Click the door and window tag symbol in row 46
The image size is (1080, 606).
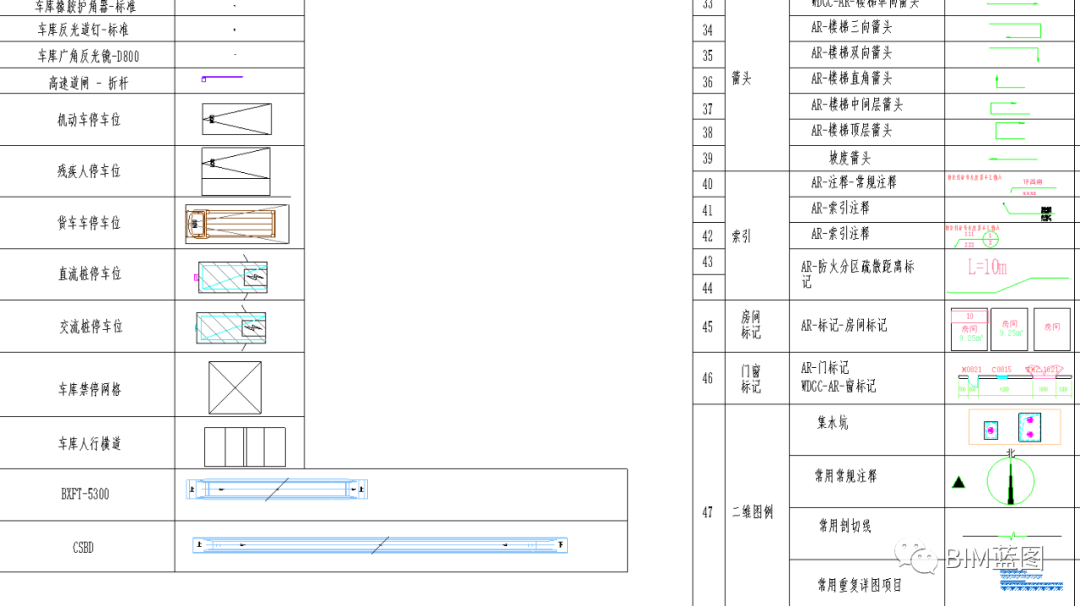[x=1015, y=381]
